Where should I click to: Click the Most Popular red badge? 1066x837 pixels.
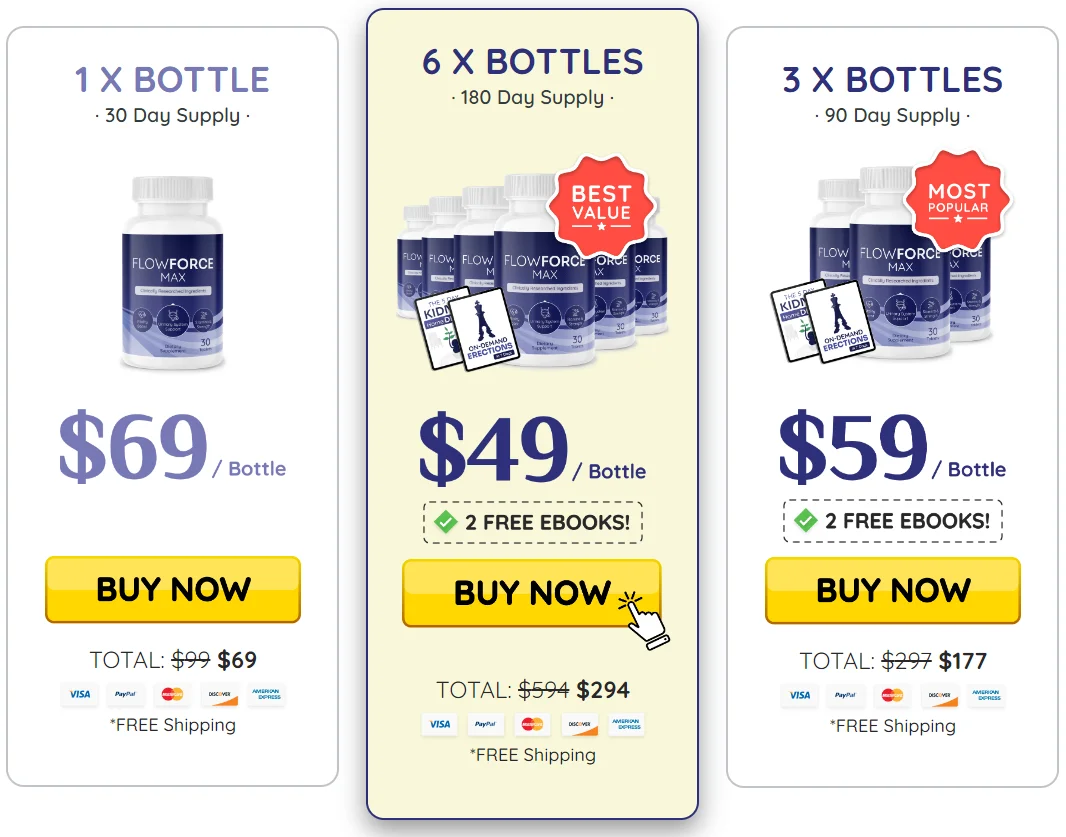click(958, 200)
